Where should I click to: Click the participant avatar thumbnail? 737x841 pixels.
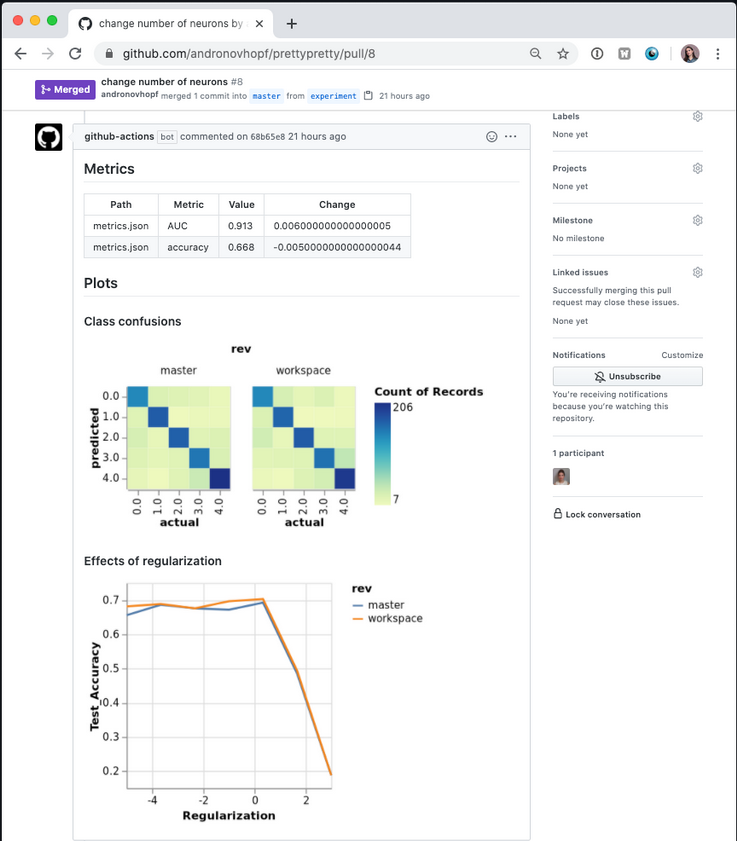coord(561,477)
